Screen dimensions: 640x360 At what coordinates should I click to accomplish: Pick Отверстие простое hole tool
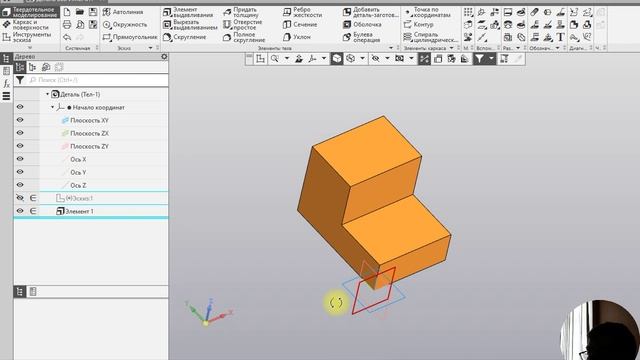(242, 25)
